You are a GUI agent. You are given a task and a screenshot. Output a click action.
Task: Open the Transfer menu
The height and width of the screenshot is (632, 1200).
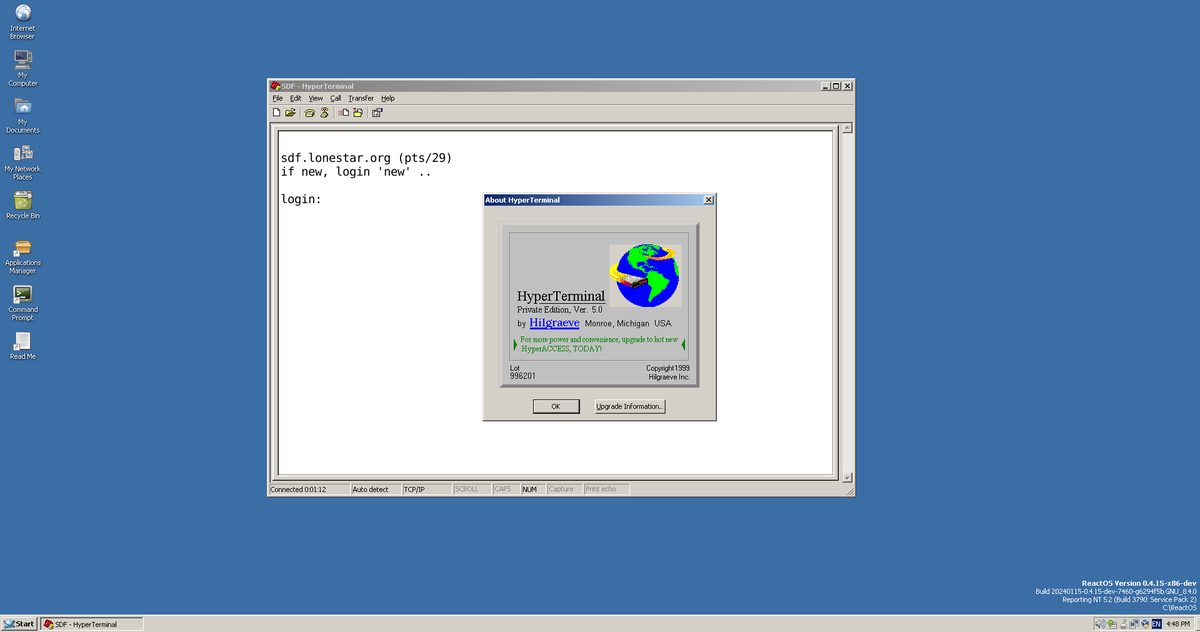pos(361,98)
